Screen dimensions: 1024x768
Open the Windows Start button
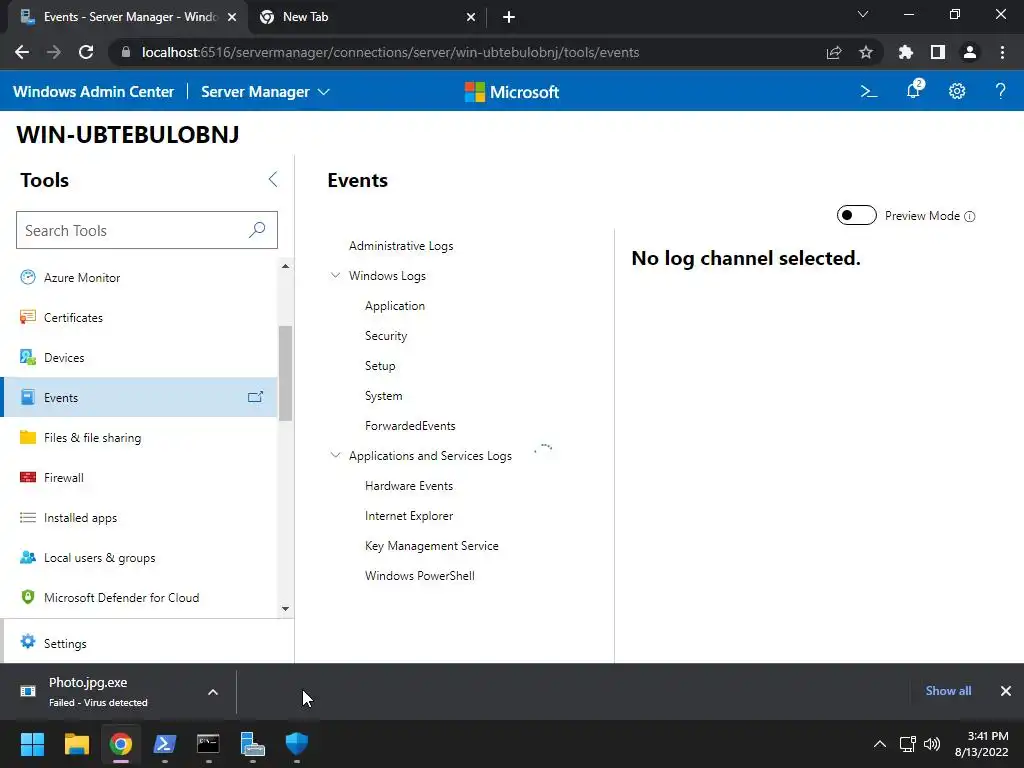(x=32, y=744)
